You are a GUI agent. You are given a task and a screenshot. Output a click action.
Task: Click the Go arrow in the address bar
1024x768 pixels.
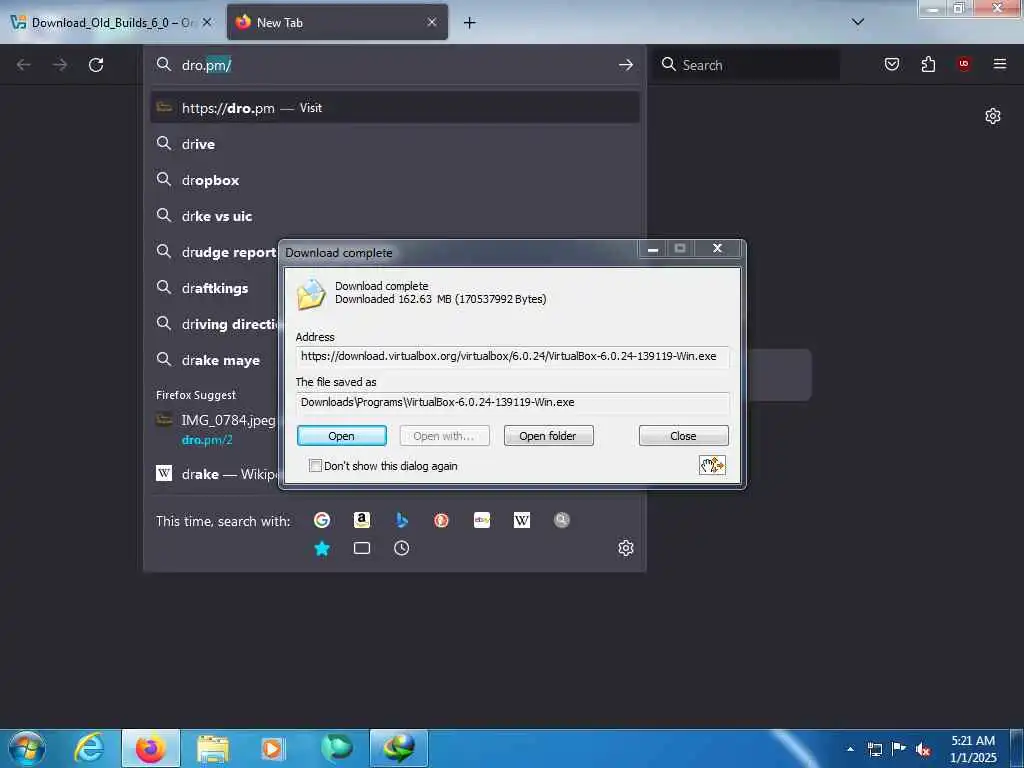[626, 65]
